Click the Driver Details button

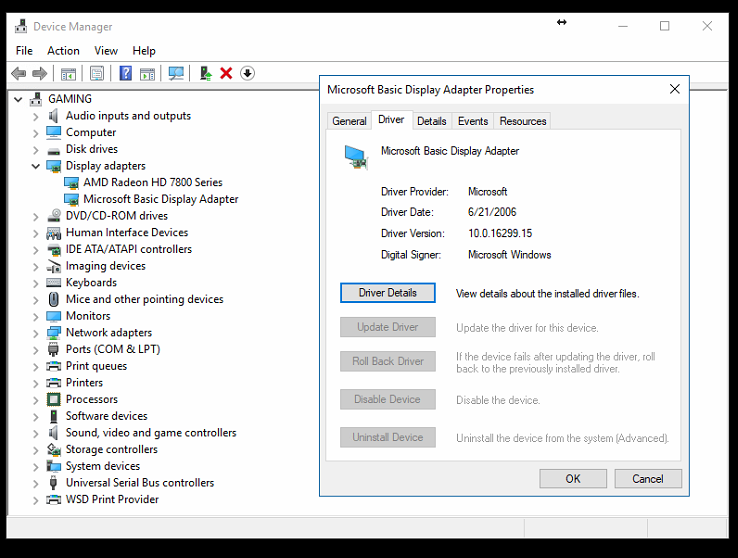pyautogui.click(x=388, y=293)
